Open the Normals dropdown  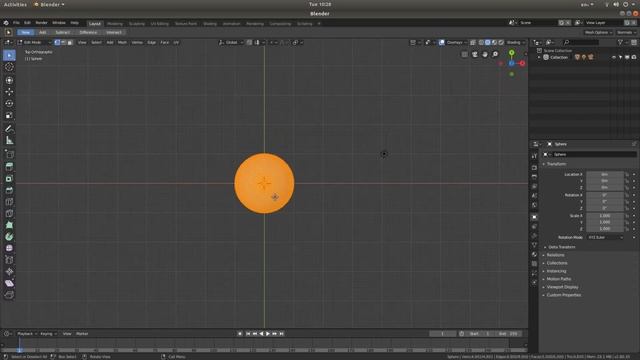pyautogui.click(x=626, y=32)
